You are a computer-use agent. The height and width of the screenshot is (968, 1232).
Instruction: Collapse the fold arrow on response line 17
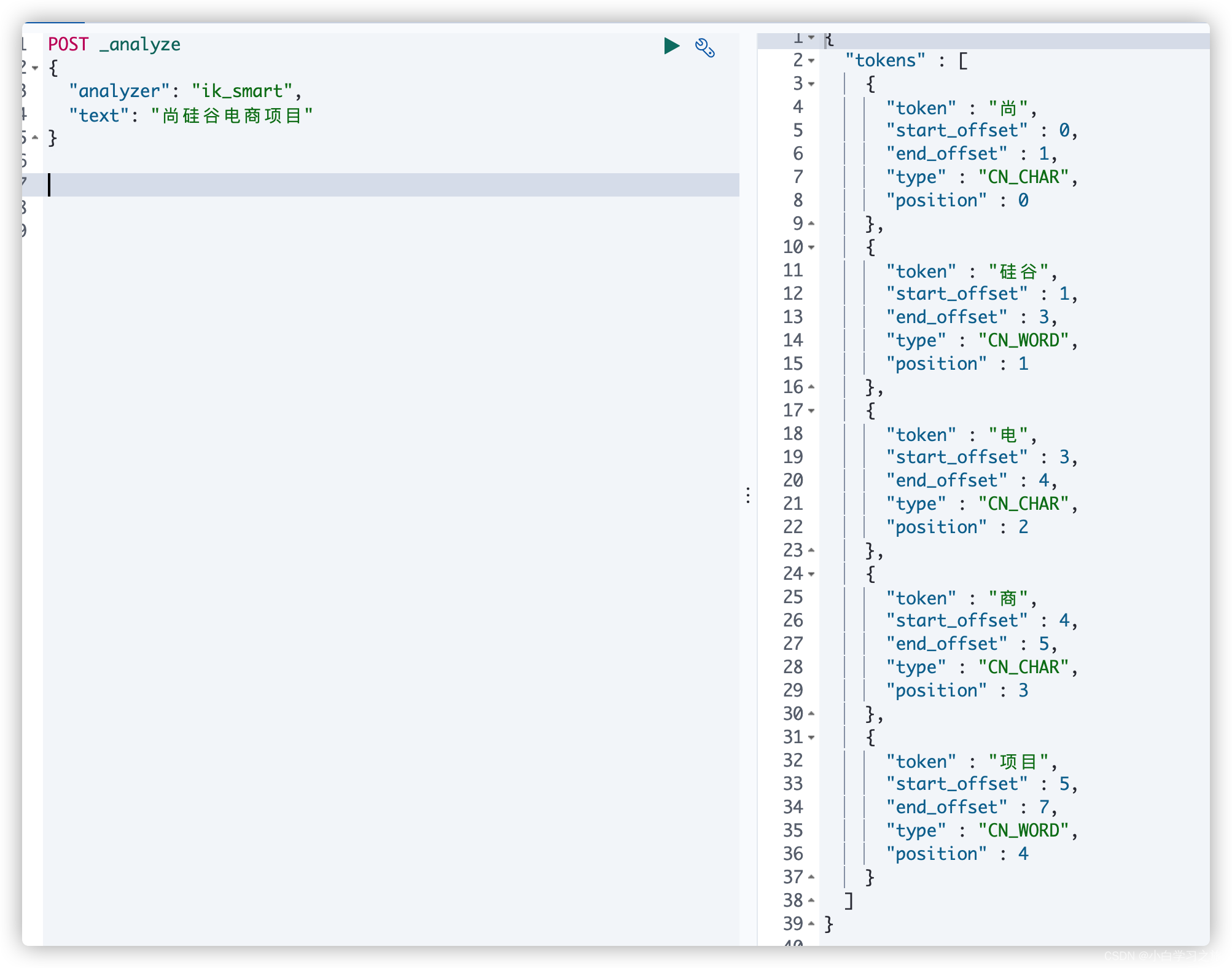pyautogui.click(x=811, y=411)
